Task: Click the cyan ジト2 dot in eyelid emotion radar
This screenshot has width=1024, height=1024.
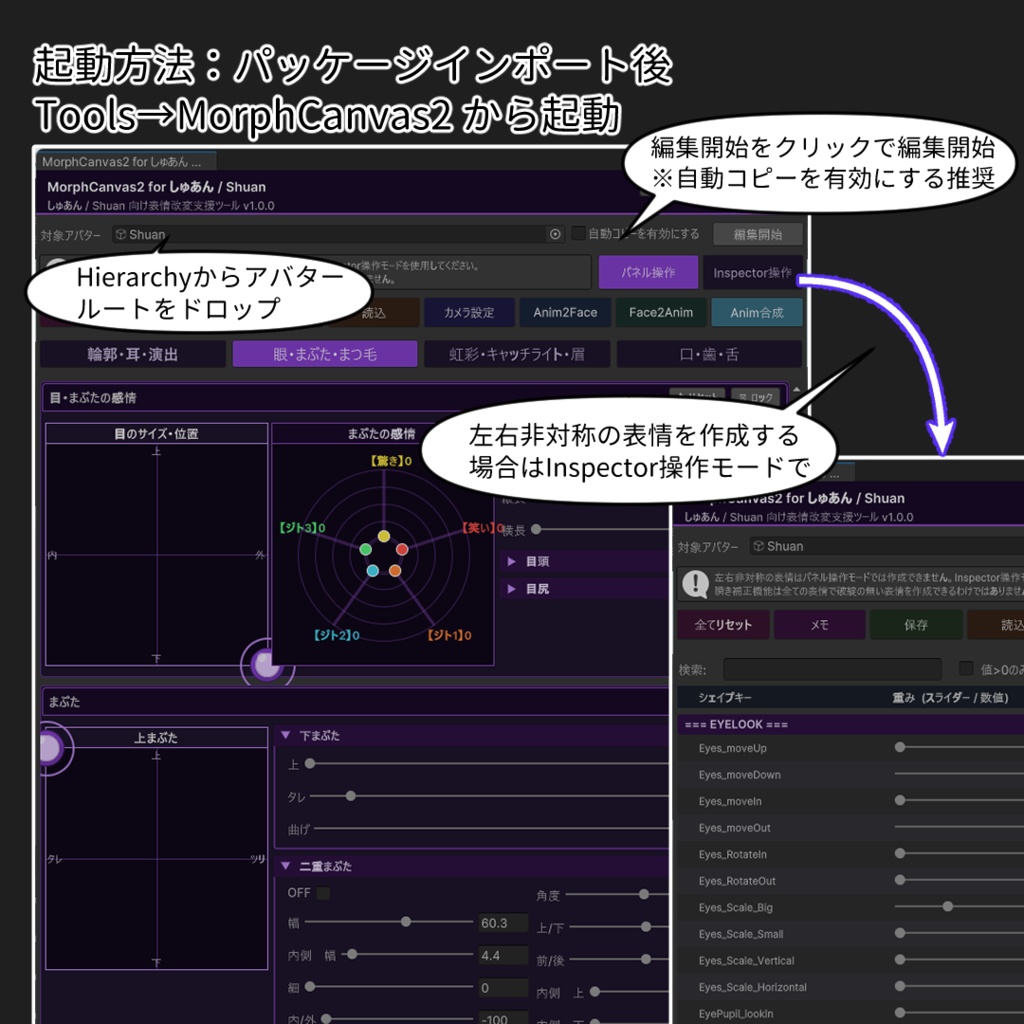Action: tap(372, 570)
